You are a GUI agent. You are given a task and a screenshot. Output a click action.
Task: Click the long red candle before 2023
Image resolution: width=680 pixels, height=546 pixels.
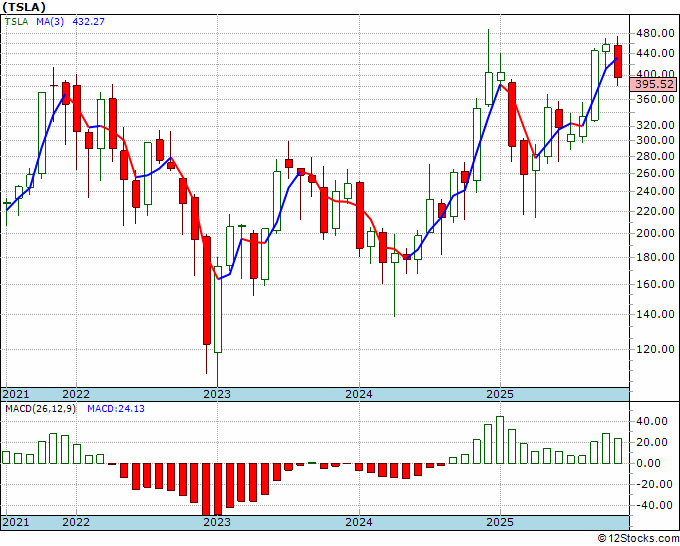point(207,291)
